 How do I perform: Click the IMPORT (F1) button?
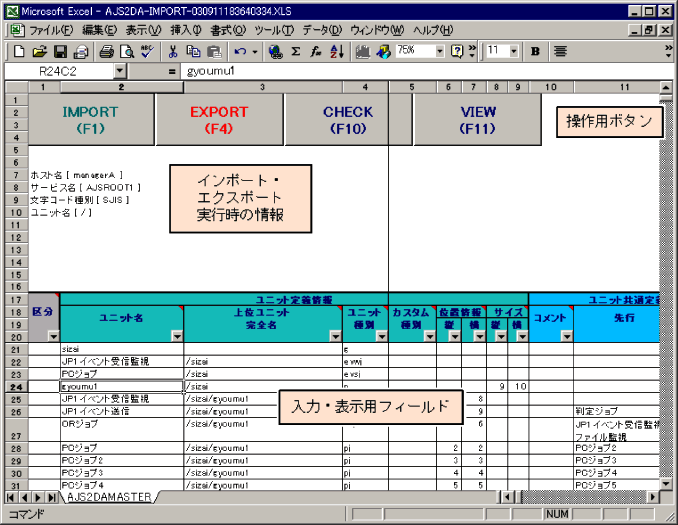click(x=91, y=120)
